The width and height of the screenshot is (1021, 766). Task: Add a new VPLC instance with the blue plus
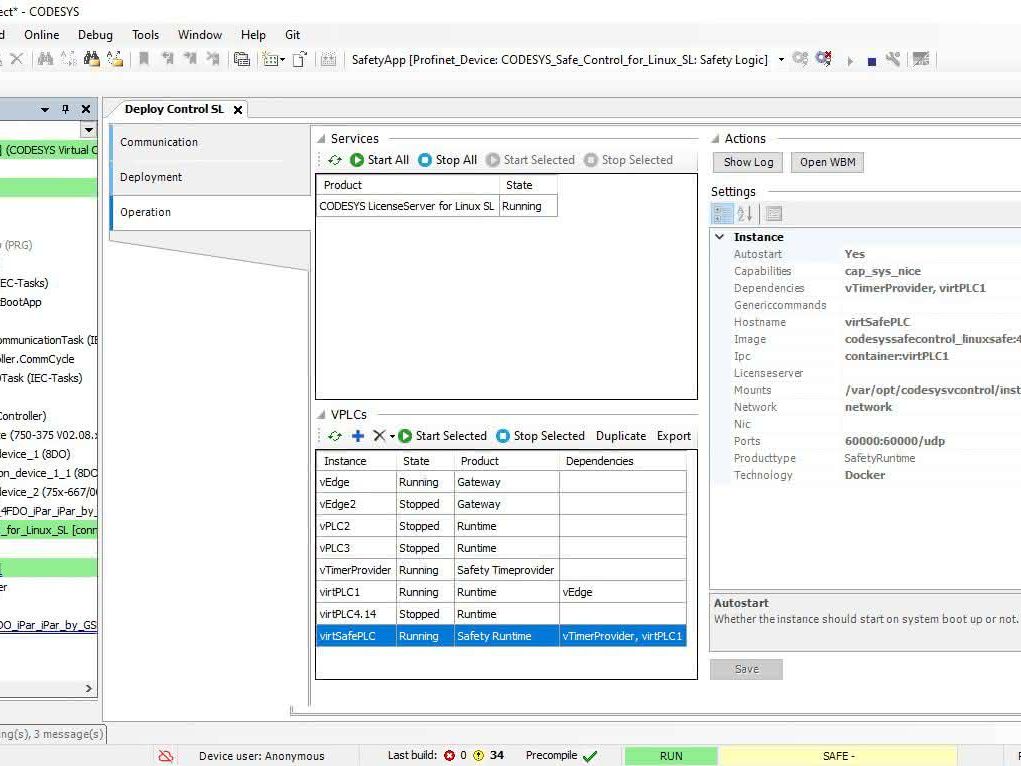click(357, 436)
